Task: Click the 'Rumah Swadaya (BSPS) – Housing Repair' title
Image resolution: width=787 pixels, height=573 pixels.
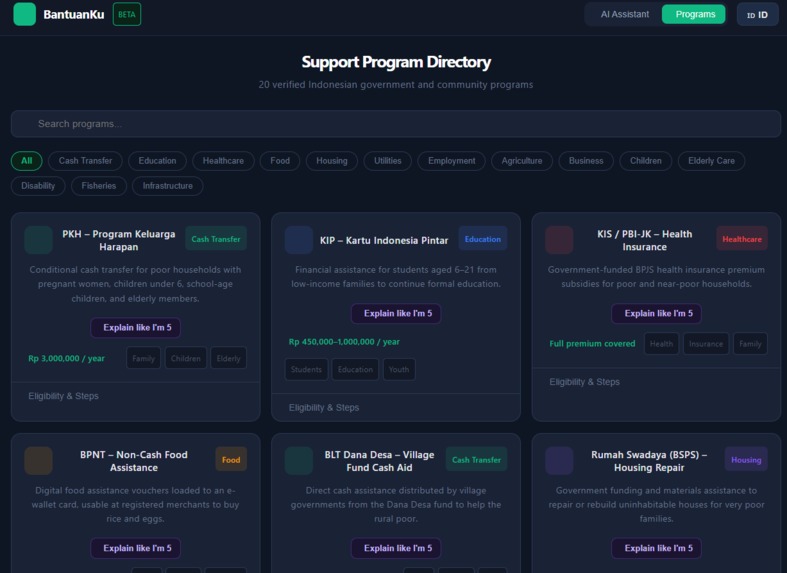Action: click(x=649, y=461)
